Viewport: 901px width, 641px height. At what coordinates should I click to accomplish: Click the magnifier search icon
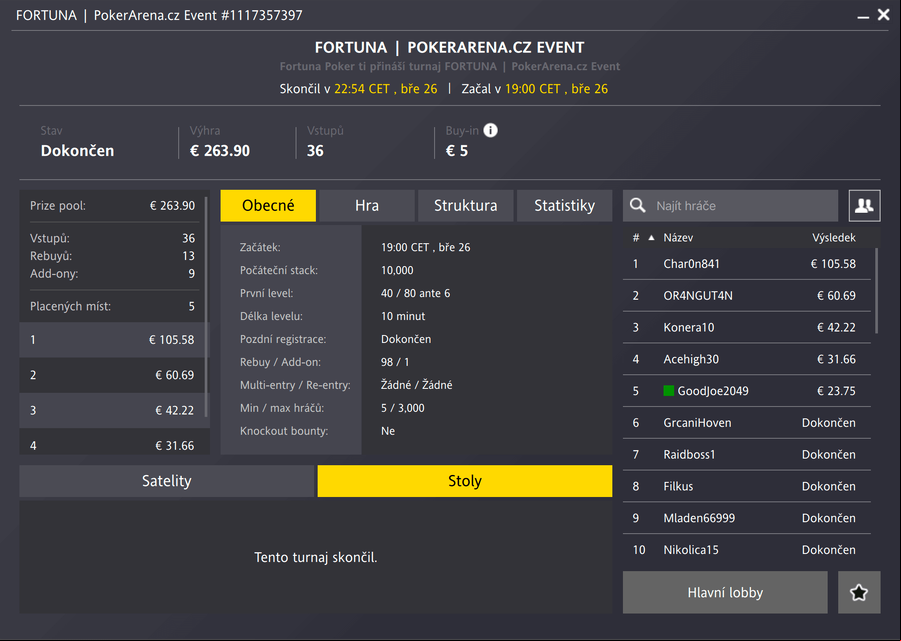(637, 206)
